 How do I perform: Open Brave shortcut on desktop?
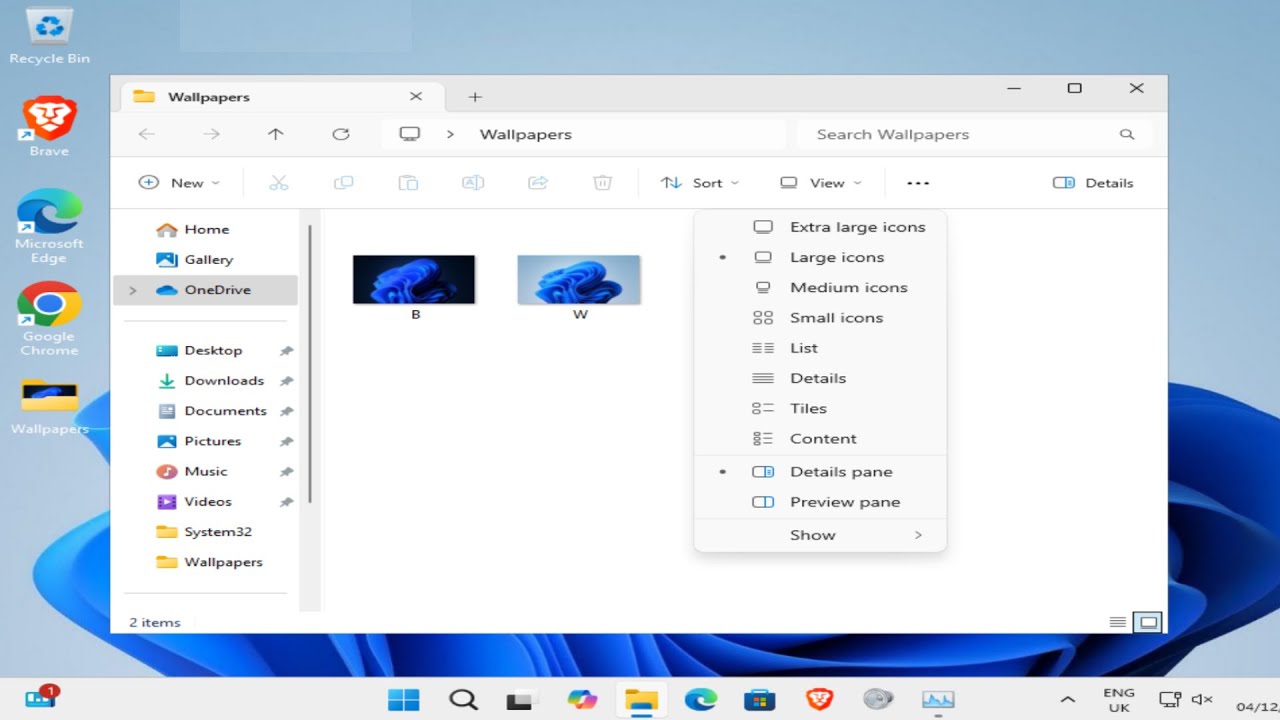[49, 127]
